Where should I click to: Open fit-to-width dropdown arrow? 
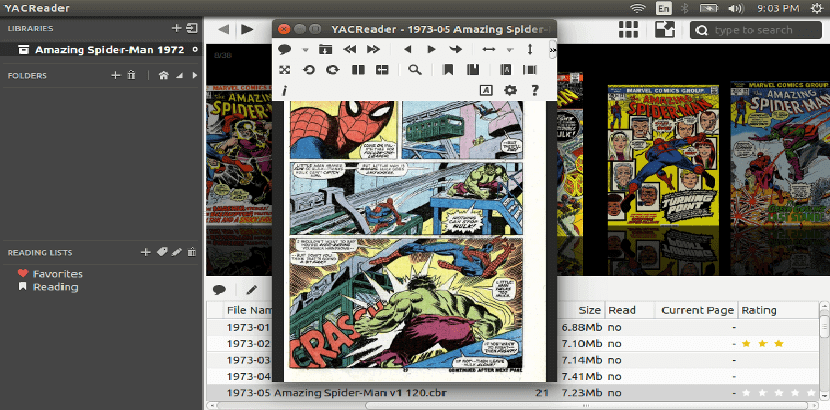point(509,50)
